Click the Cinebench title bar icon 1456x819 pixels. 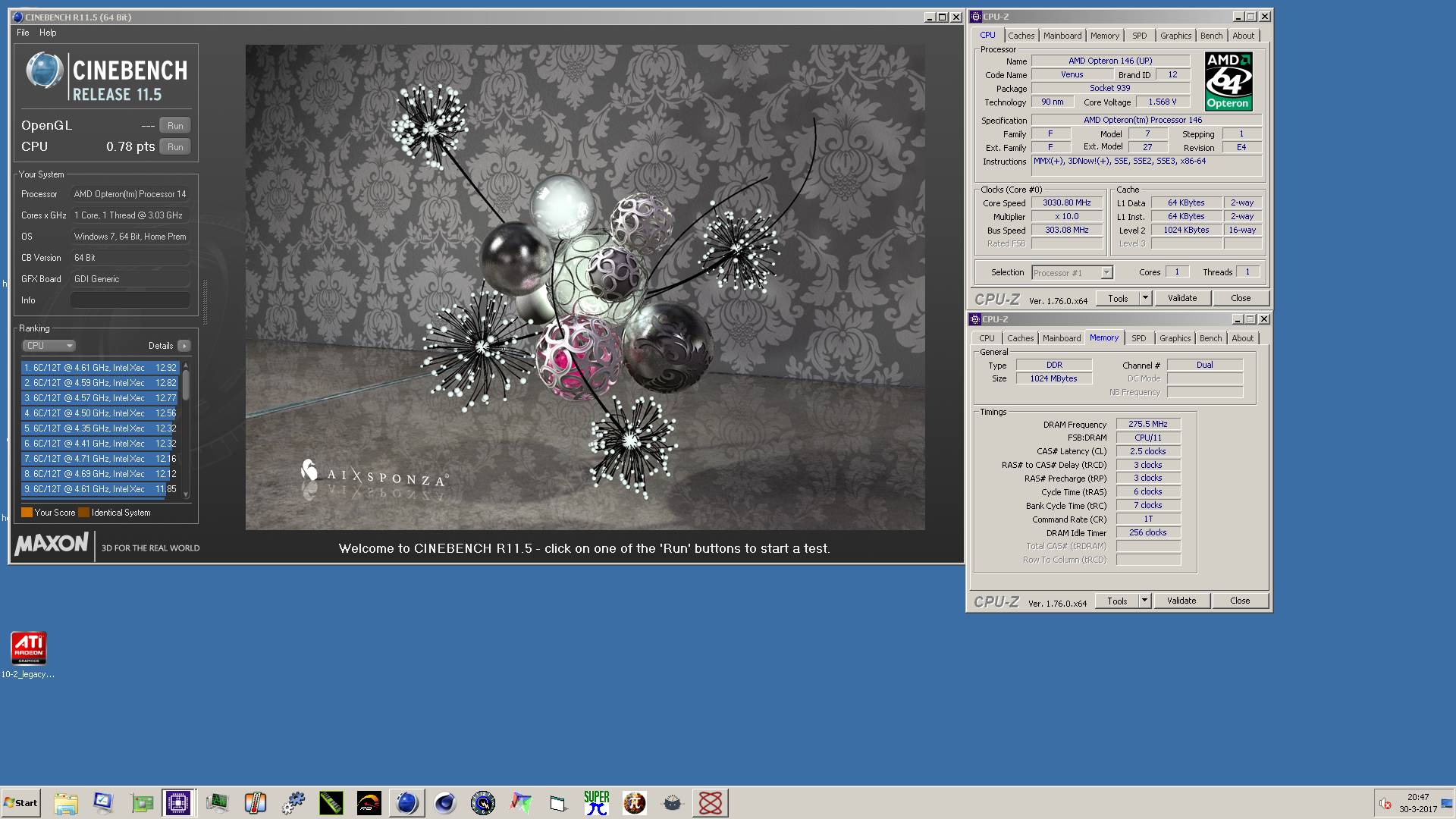point(17,17)
